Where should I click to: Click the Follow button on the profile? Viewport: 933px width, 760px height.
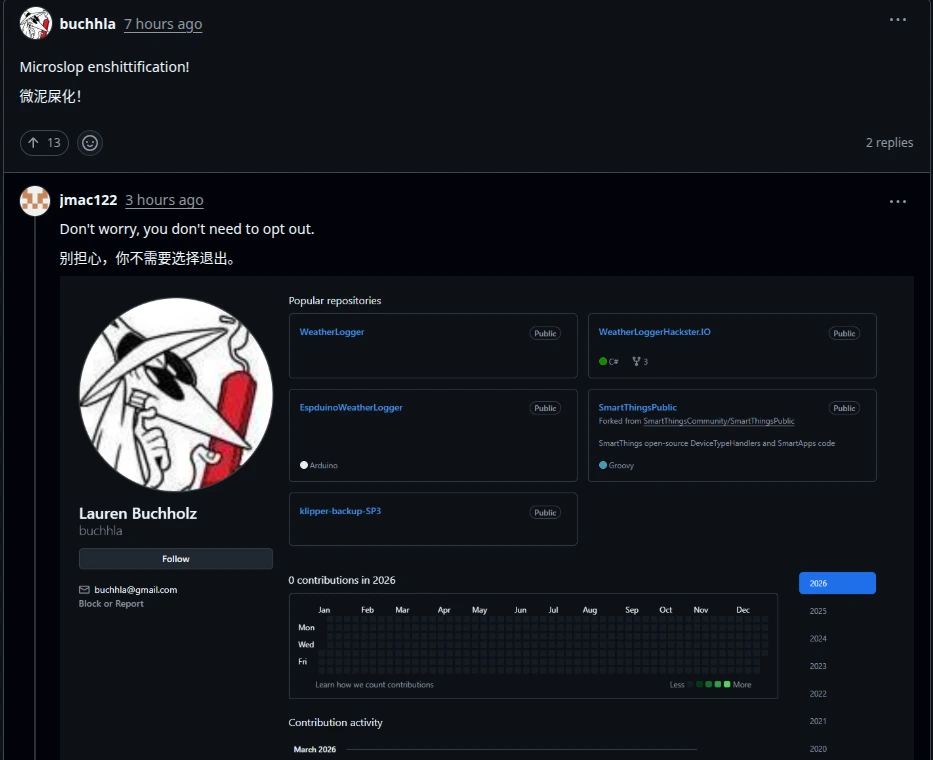[x=175, y=559]
